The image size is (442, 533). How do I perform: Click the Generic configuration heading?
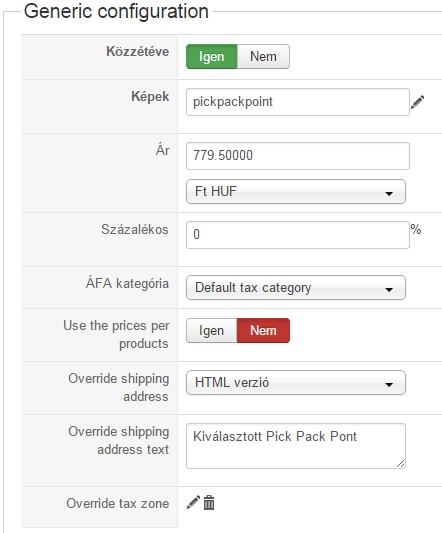pyautogui.click(x=116, y=11)
